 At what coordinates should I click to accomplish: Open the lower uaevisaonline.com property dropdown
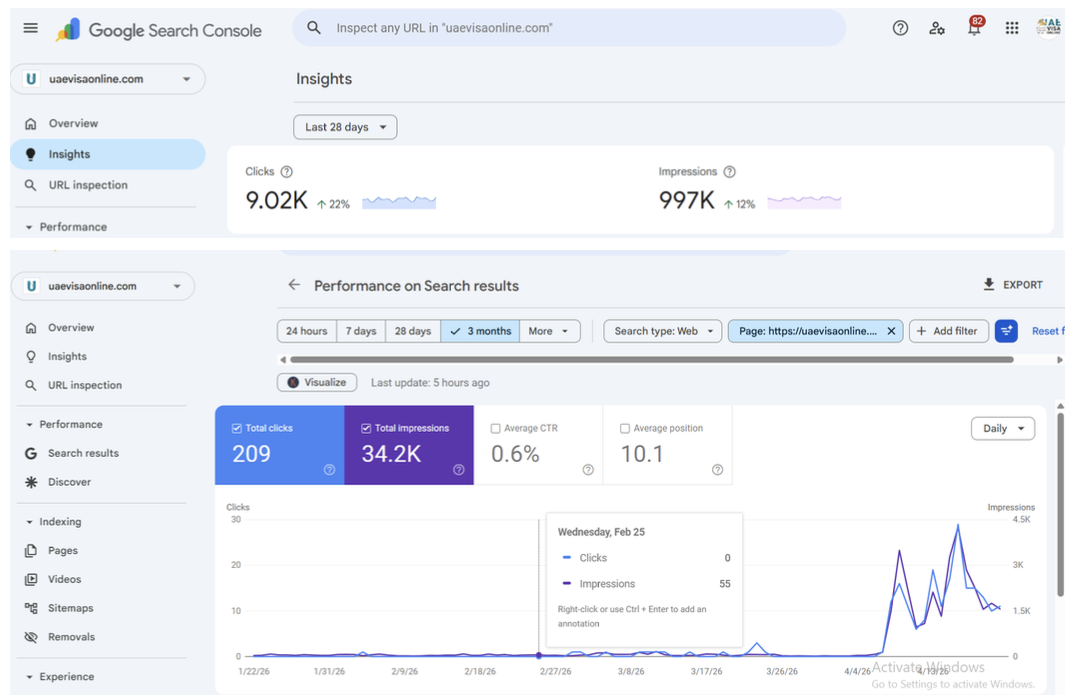[103, 286]
